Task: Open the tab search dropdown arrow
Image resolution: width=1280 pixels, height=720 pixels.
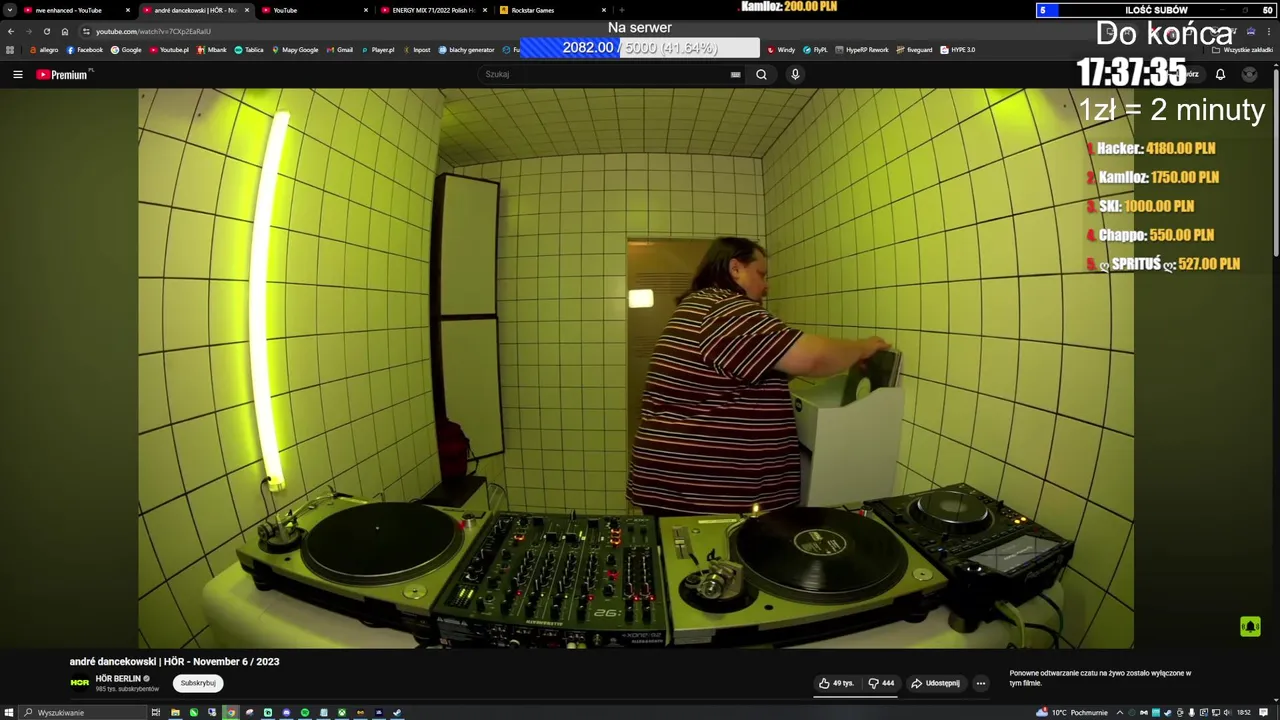Action: (9, 10)
